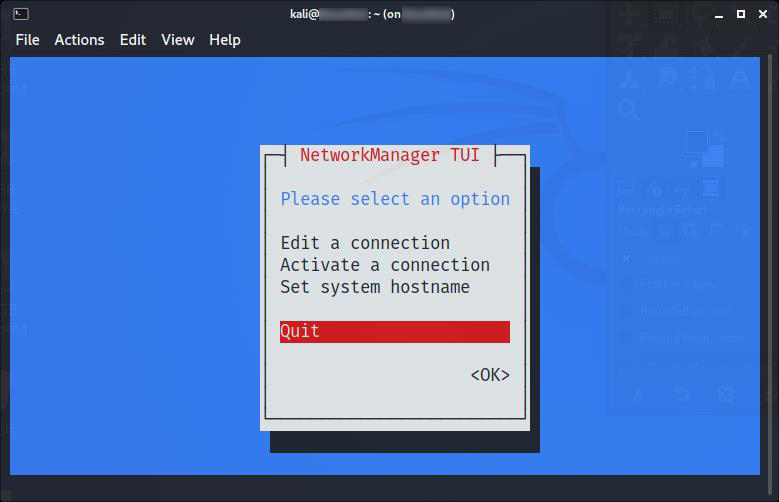Click the terminal icon in title bar

point(21,14)
